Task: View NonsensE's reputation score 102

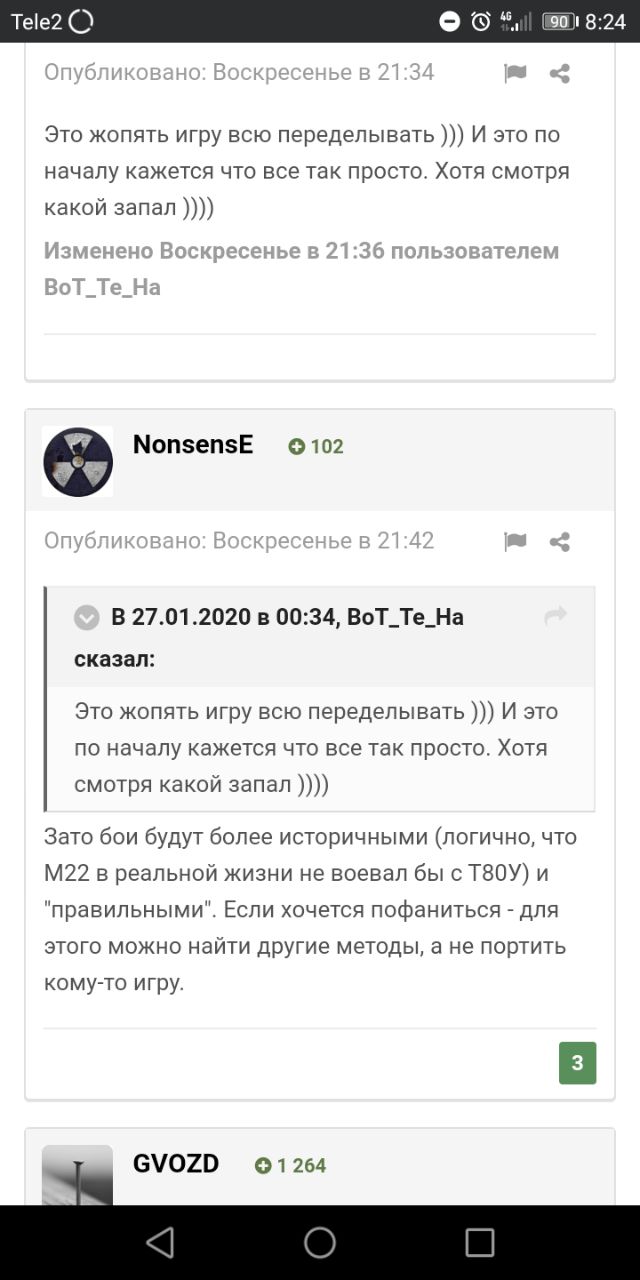Action: point(316,447)
